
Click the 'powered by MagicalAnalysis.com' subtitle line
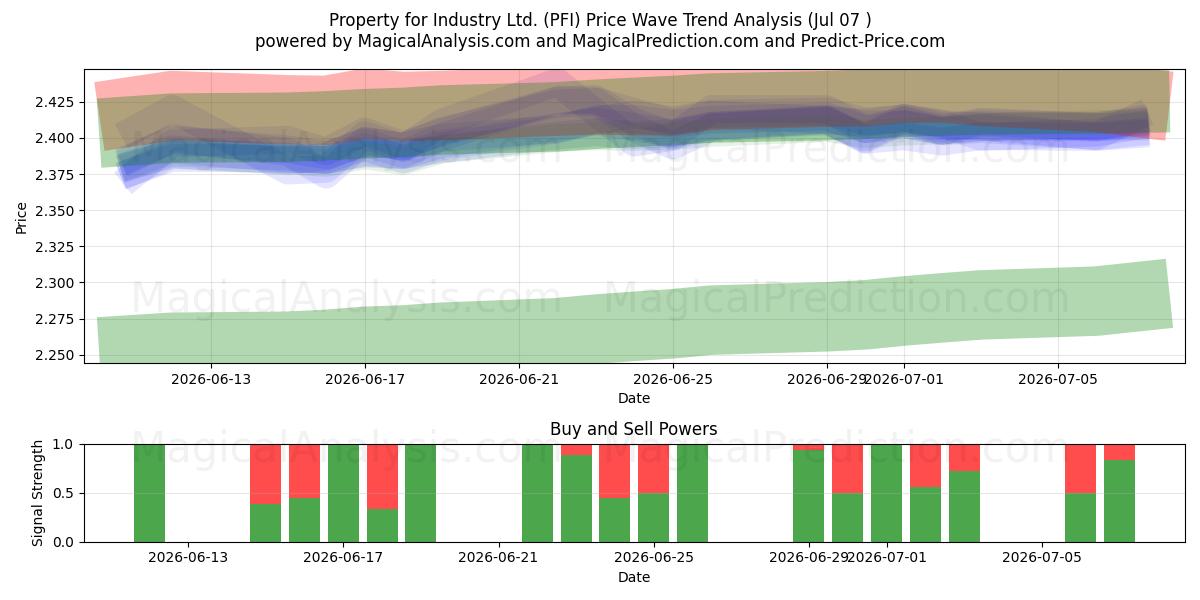[x=600, y=41]
